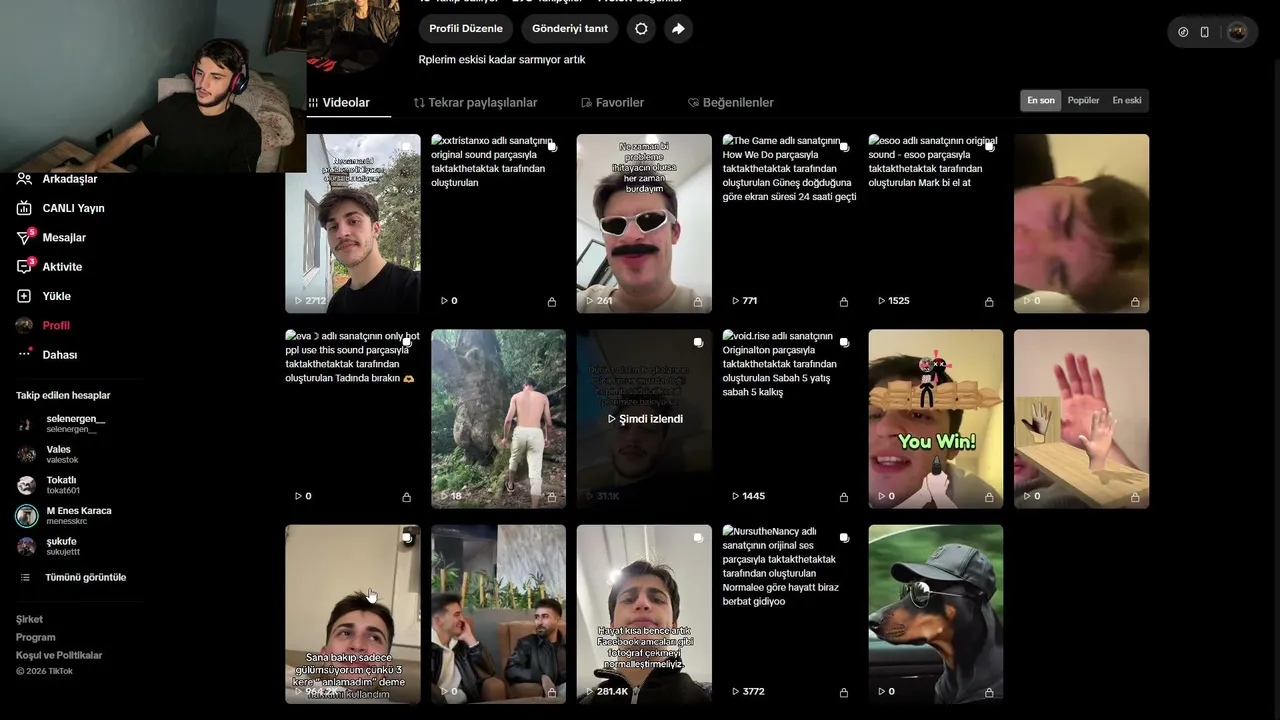This screenshot has height=720, width=1280.
Task: Click the Vales account name
Action: (x=59, y=450)
